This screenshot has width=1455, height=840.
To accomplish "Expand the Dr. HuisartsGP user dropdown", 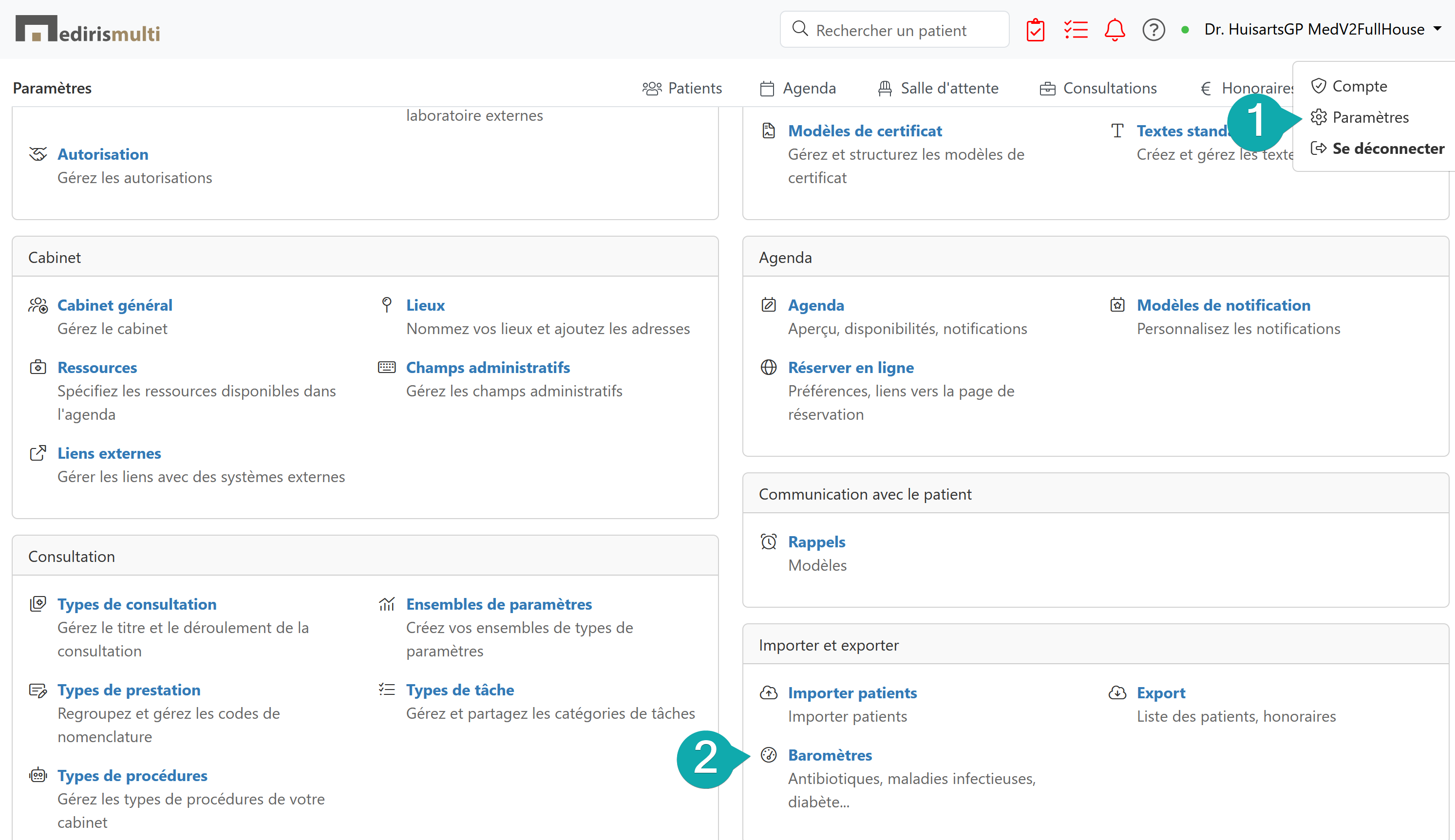I will (1323, 29).
